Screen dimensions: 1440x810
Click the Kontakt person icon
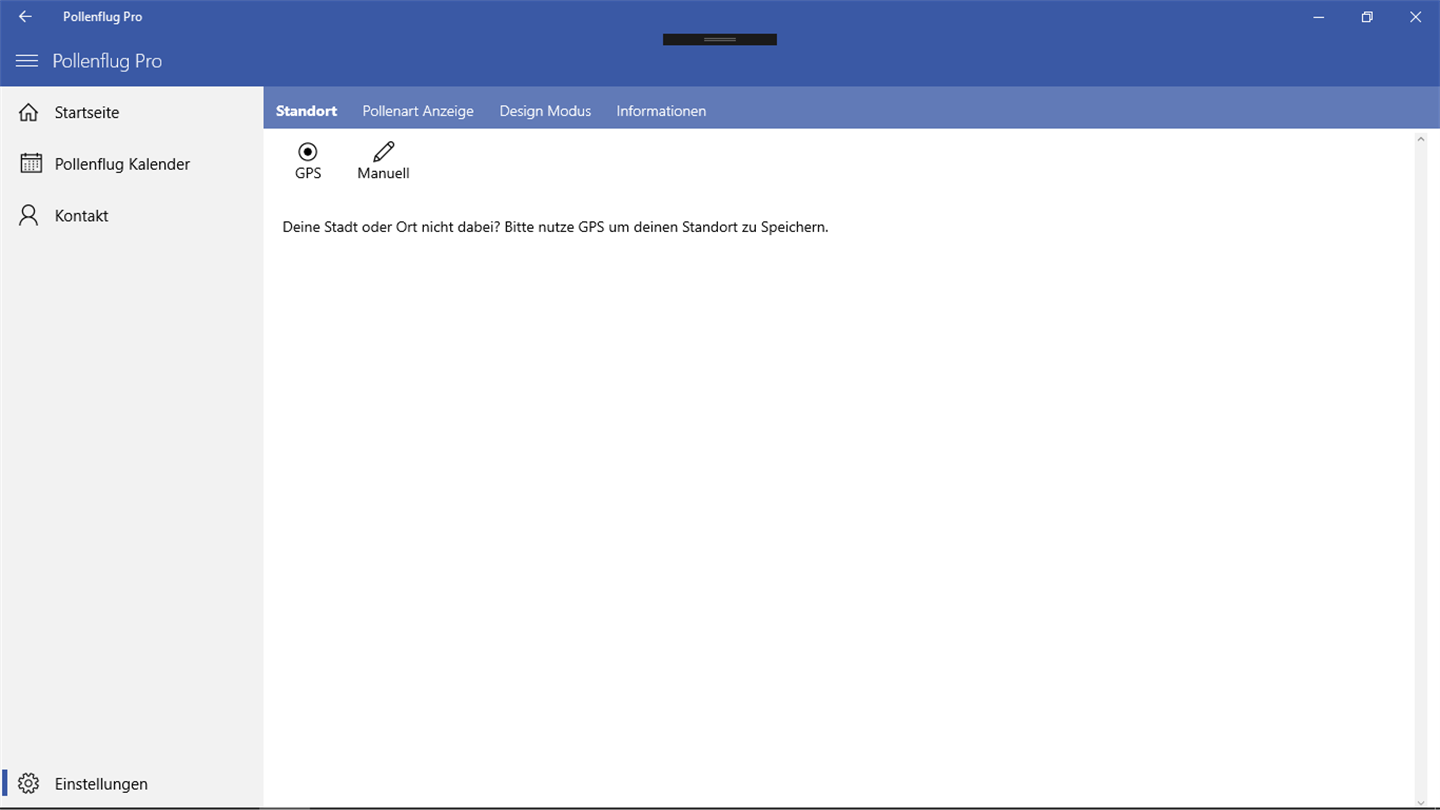pos(29,215)
